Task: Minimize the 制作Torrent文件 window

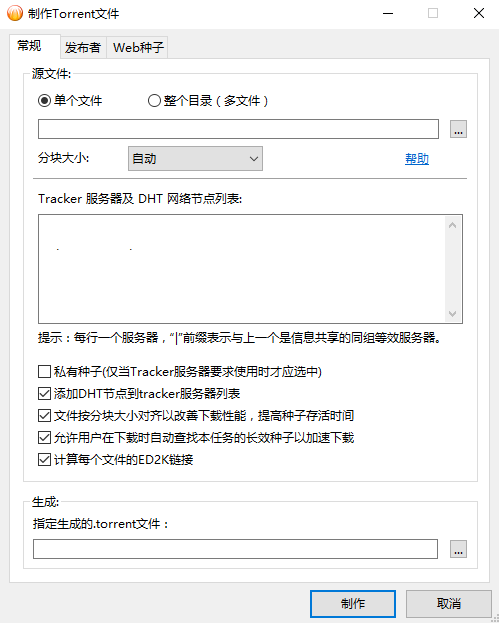Action: click(x=388, y=14)
